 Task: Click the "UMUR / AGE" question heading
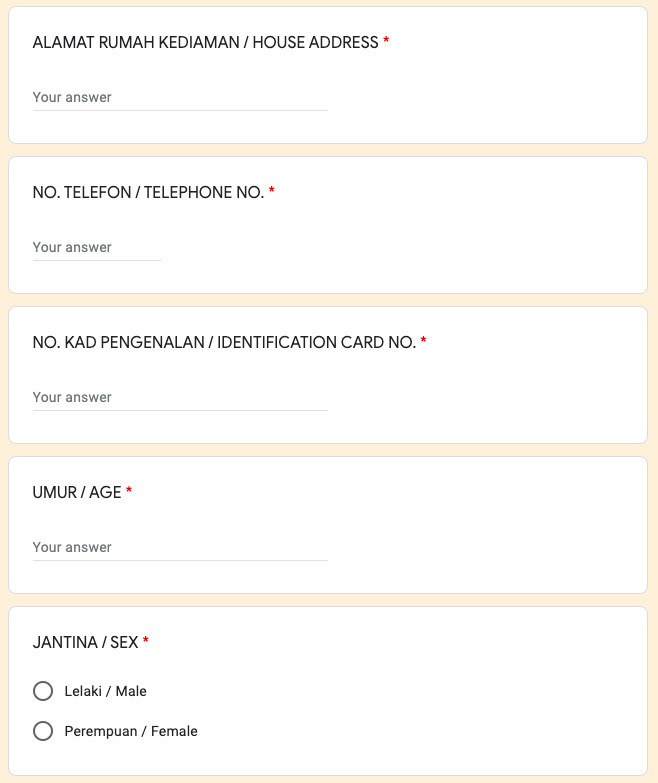point(77,492)
